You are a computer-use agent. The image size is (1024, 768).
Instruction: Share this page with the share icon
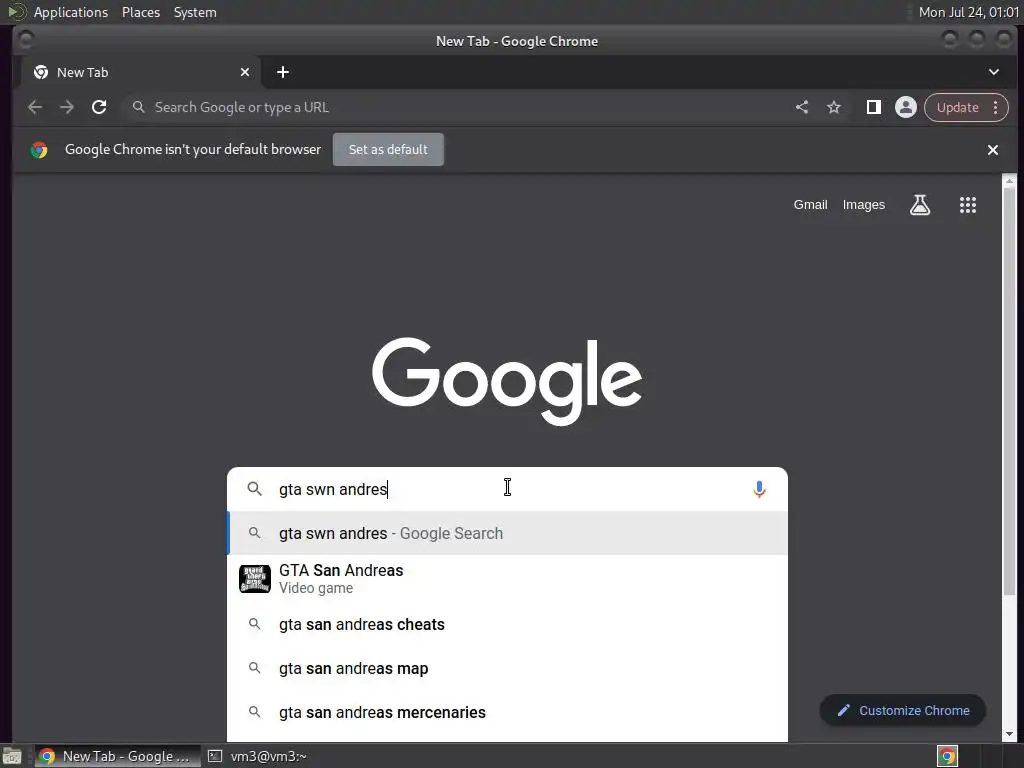[x=802, y=107]
